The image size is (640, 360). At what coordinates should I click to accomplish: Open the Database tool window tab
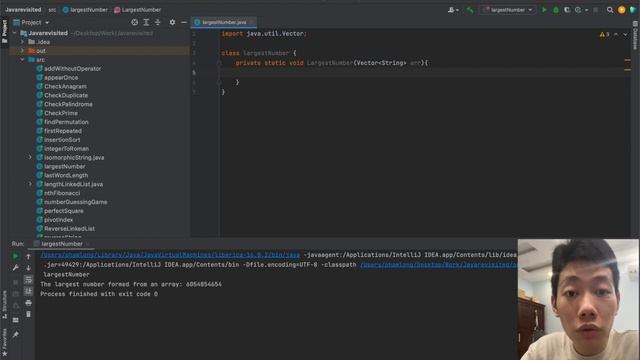pyautogui.click(x=635, y=34)
